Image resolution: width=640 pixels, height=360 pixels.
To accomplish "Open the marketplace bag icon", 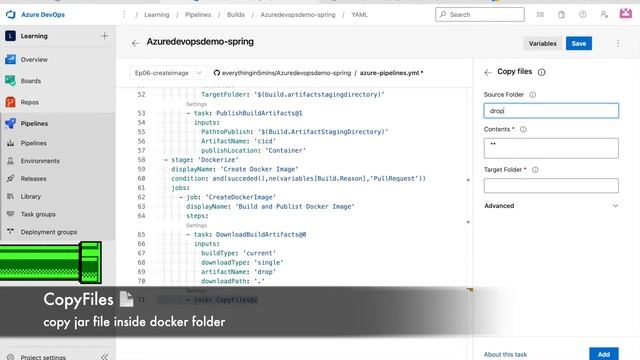I will [x=562, y=15].
